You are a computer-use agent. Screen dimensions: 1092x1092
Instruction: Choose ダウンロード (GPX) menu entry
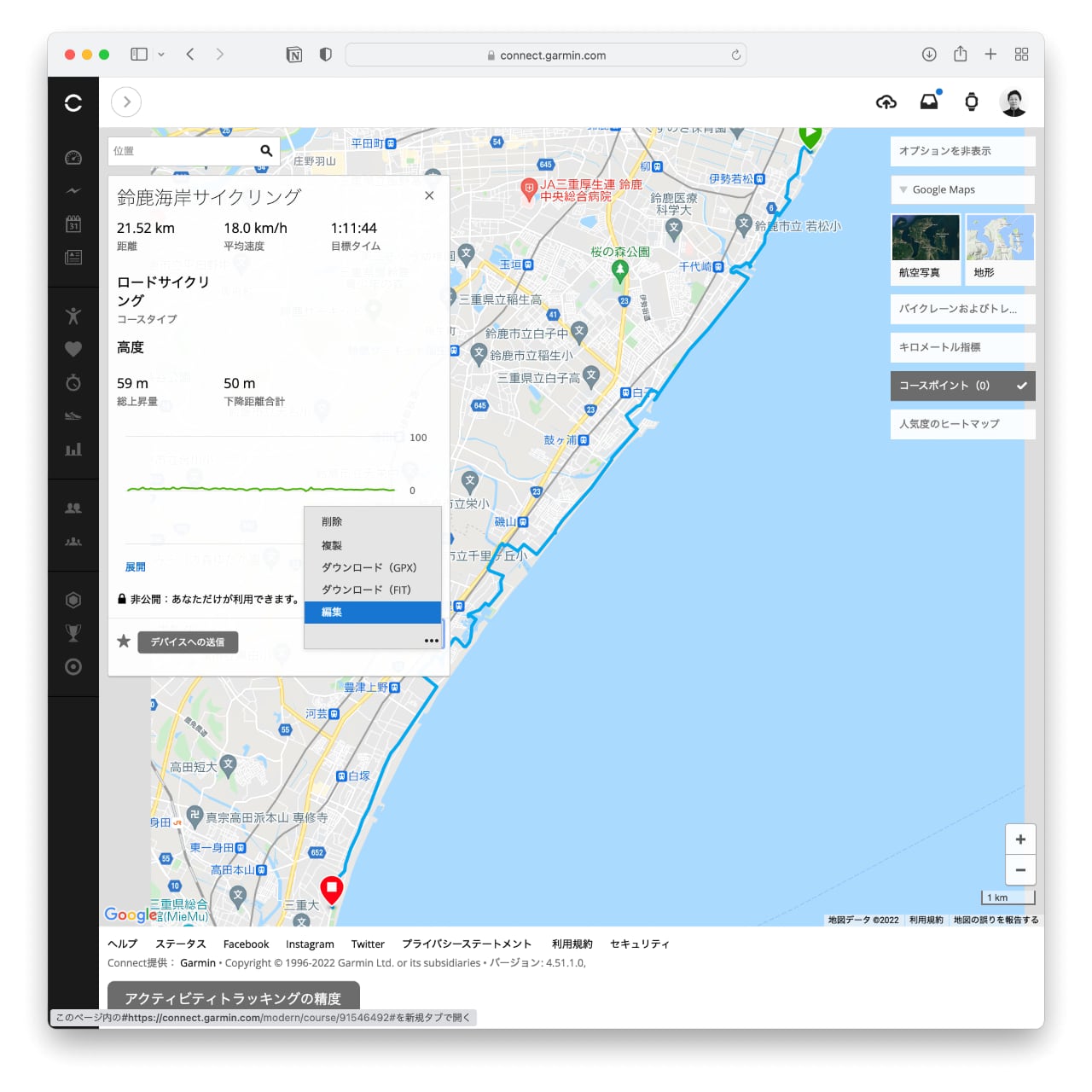[x=369, y=568]
